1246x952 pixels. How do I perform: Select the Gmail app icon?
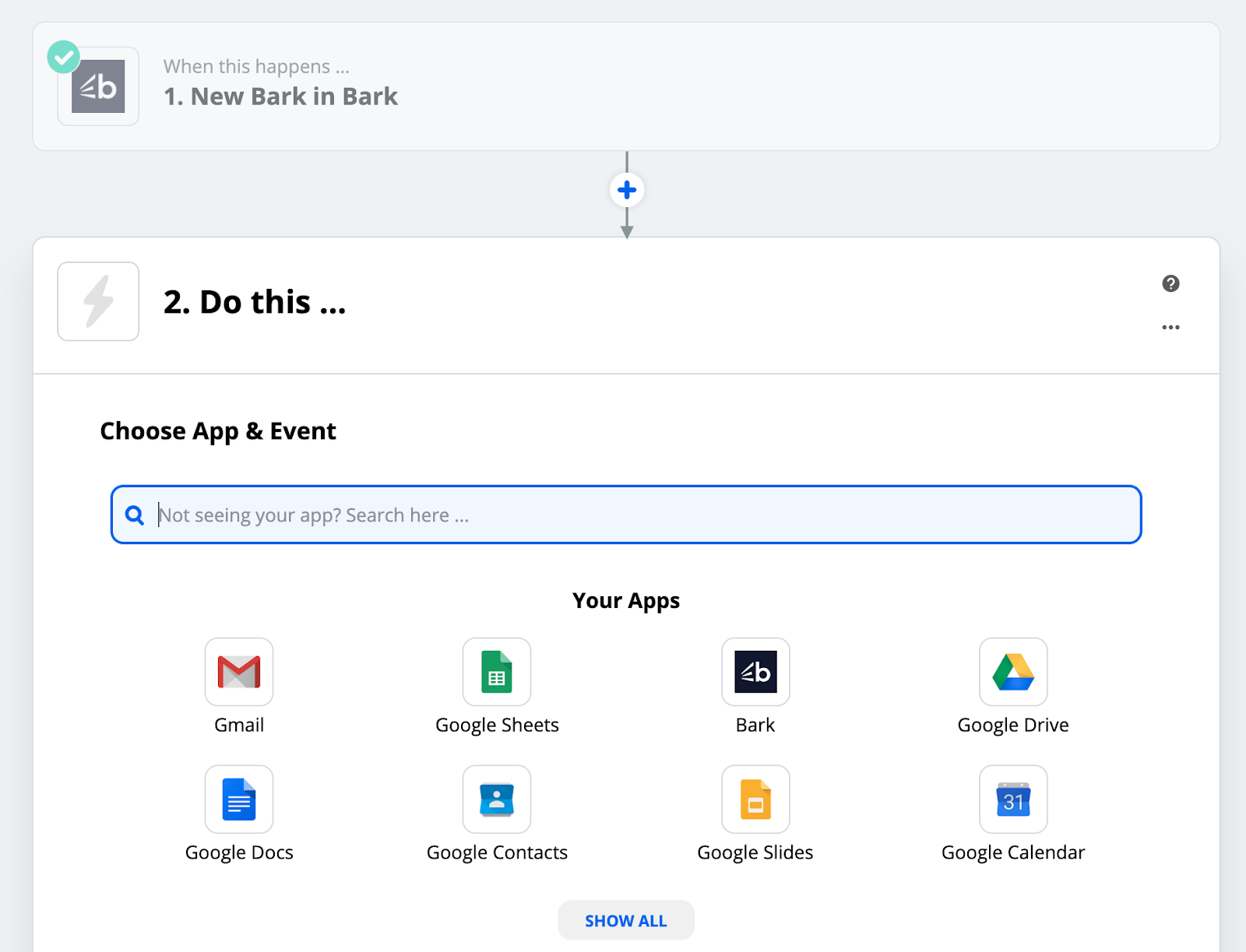point(239,672)
